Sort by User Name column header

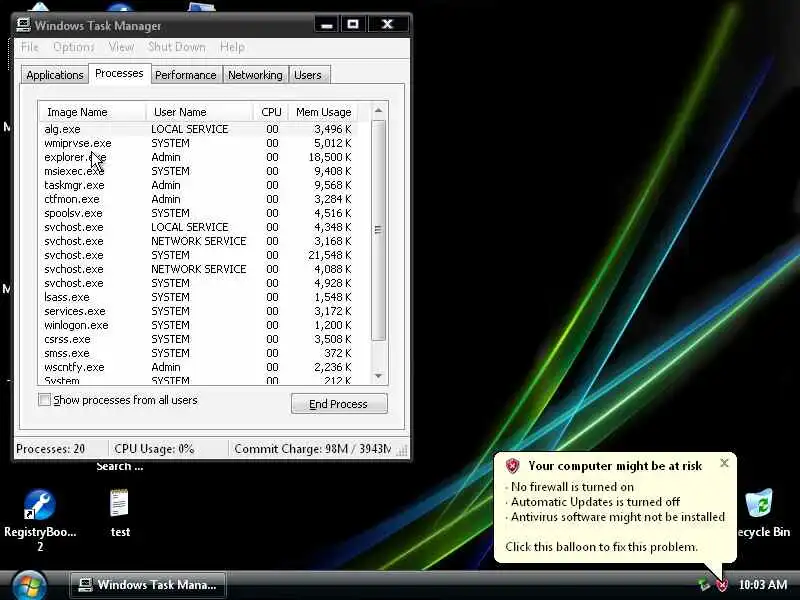click(199, 112)
